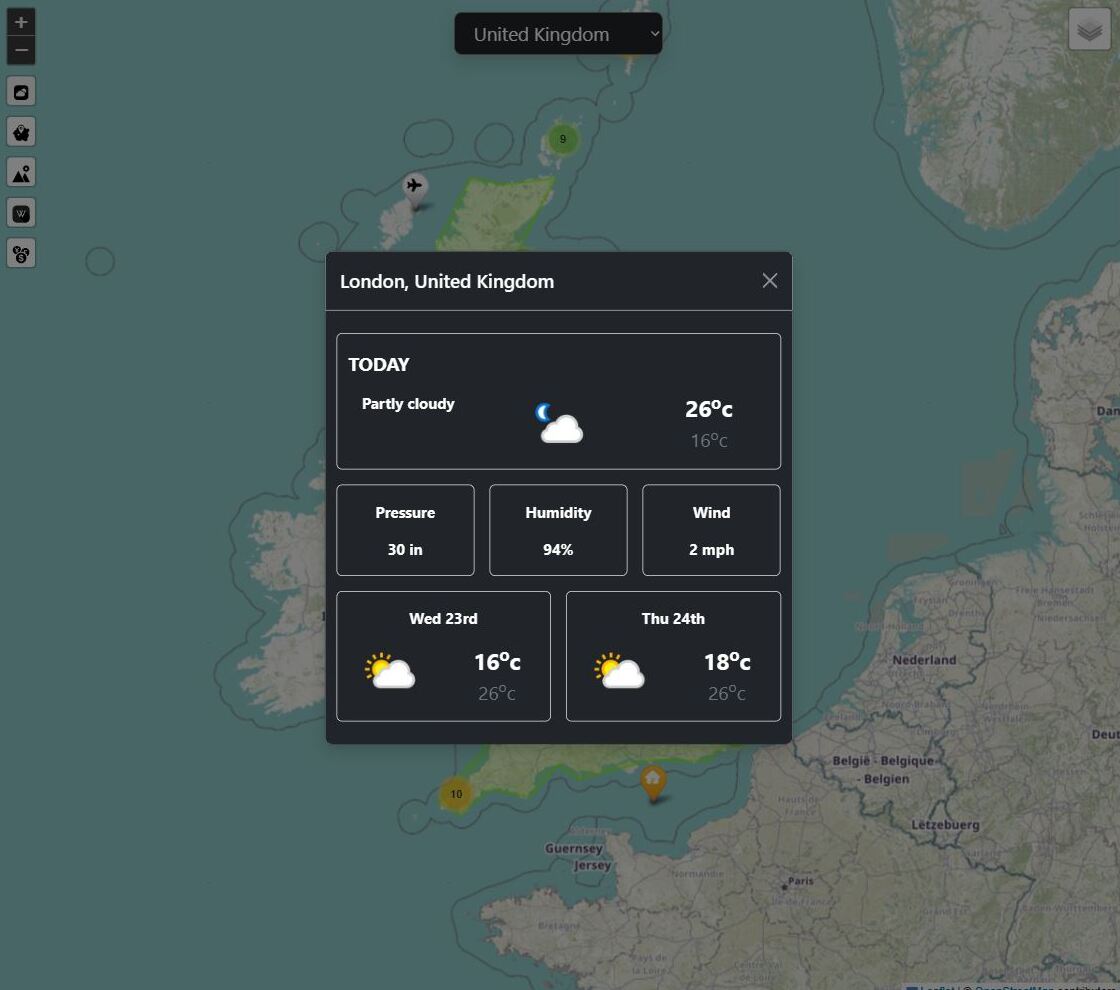Click the Wind 2 mph tile

711,530
